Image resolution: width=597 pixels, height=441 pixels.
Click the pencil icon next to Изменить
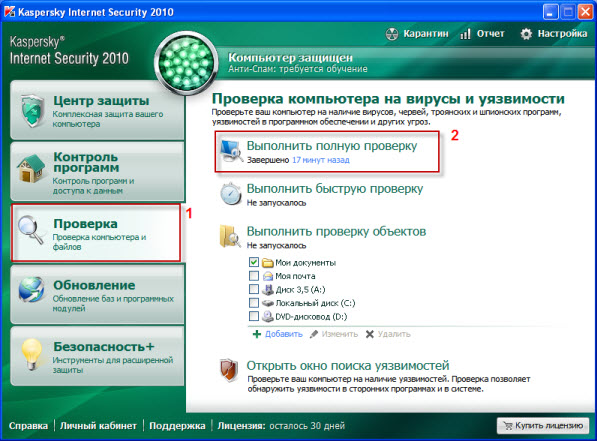(x=314, y=334)
